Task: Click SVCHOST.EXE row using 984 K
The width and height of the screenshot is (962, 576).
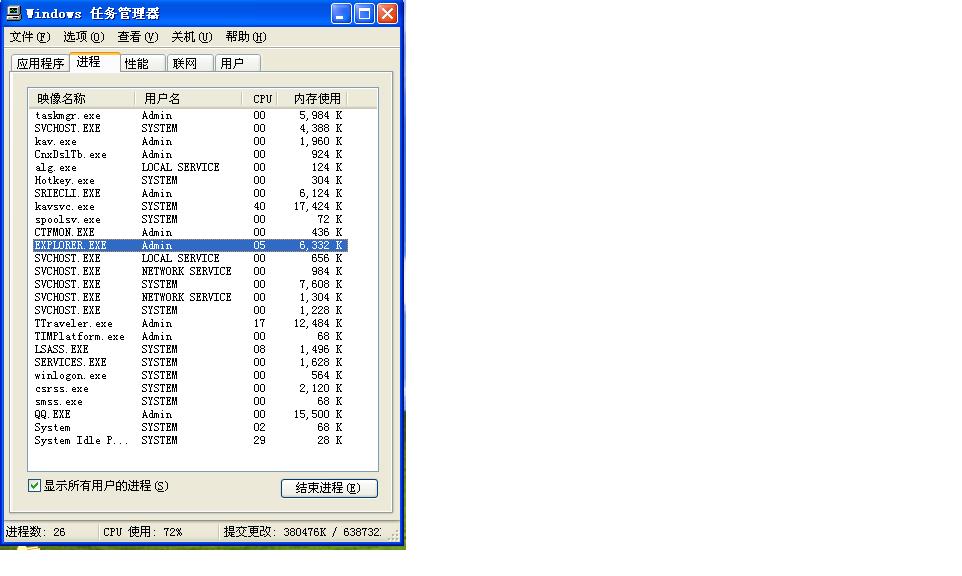Action: (189, 272)
